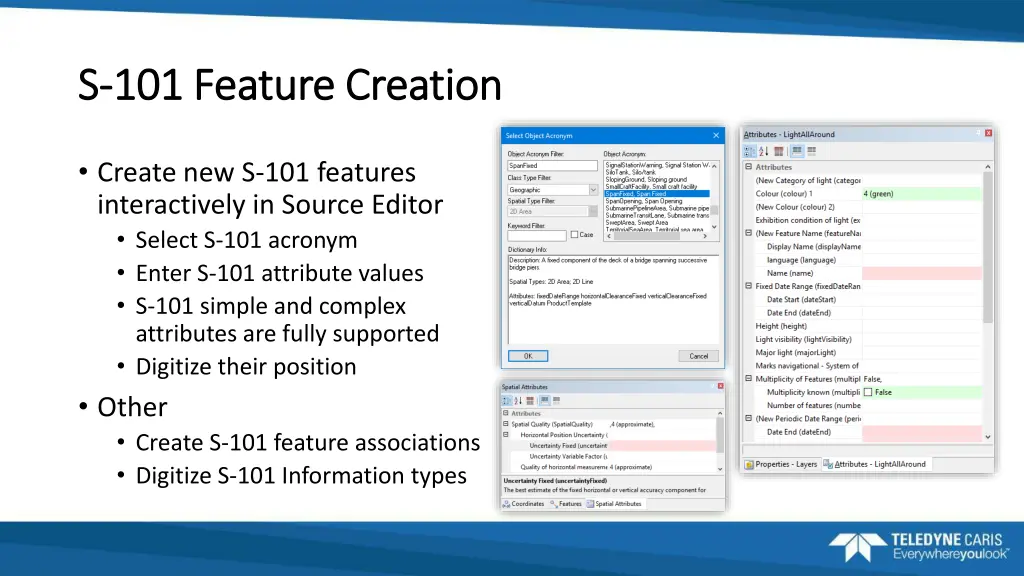Click green Colour 1 value cell

point(921,194)
